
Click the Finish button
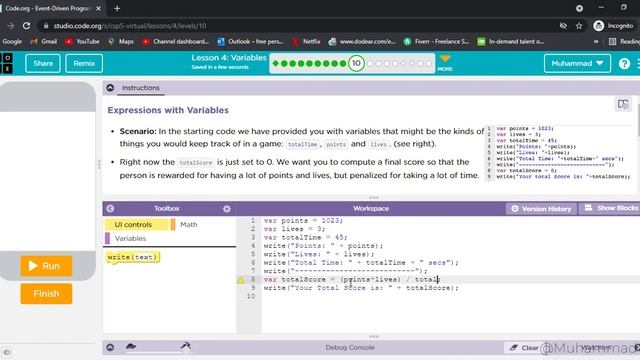pos(46,293)
